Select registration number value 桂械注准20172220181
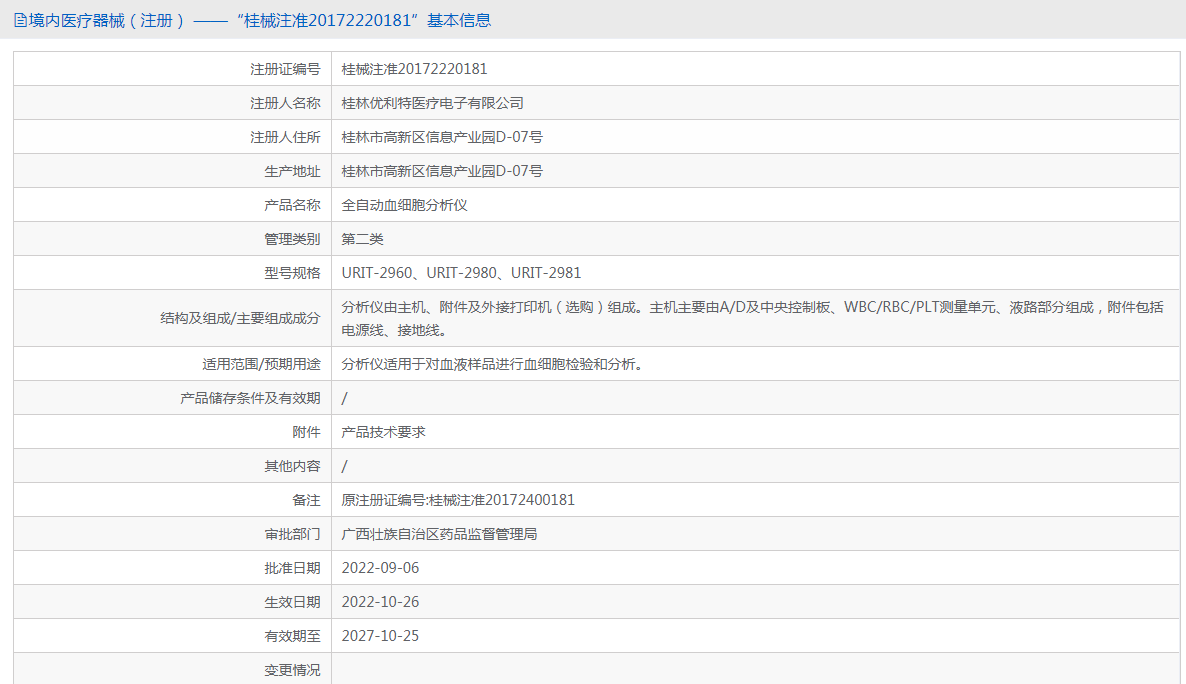Viewport: 1186px width, 684px height. pos(414,69)
